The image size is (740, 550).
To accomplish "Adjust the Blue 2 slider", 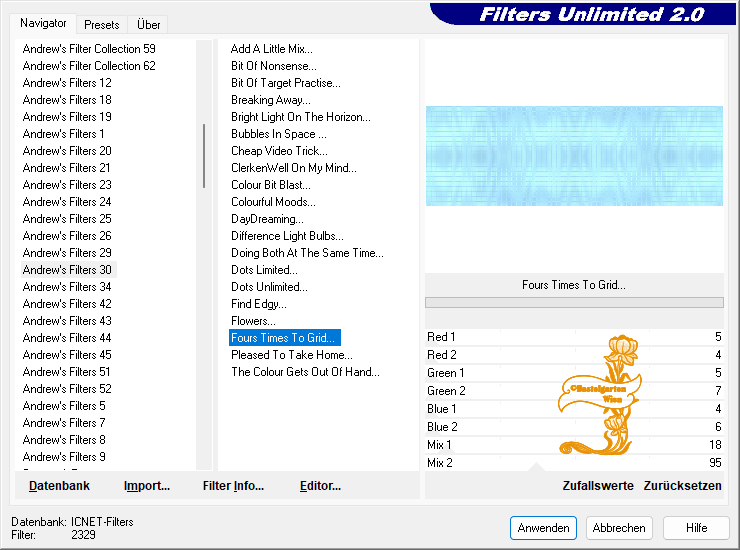I will [x=574, y=427].
